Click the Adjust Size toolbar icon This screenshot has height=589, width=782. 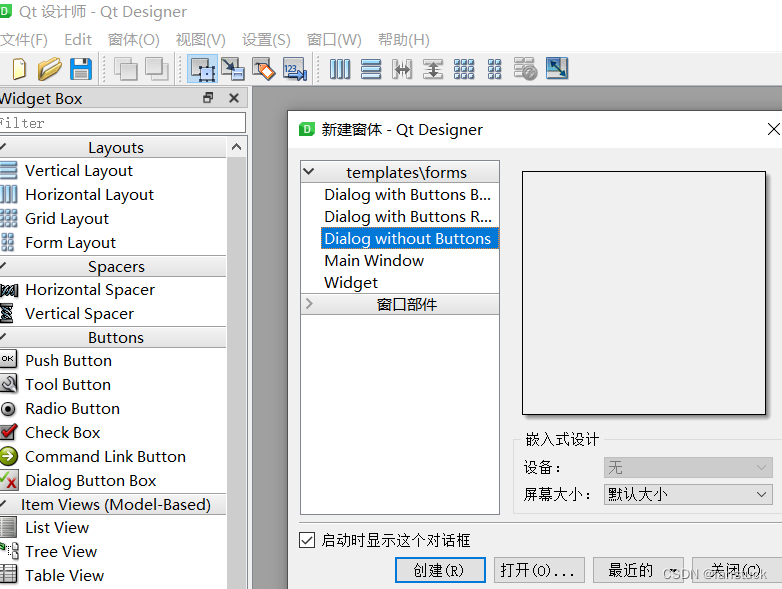point(557,69)
